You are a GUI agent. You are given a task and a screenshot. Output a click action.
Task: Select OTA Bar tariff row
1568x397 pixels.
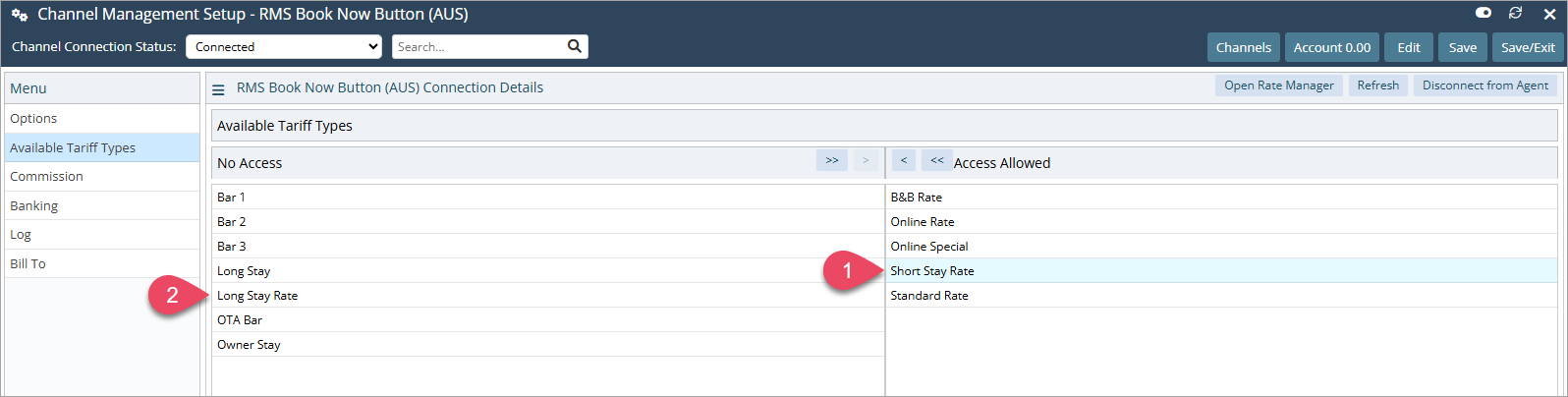(x=548, y=319)
